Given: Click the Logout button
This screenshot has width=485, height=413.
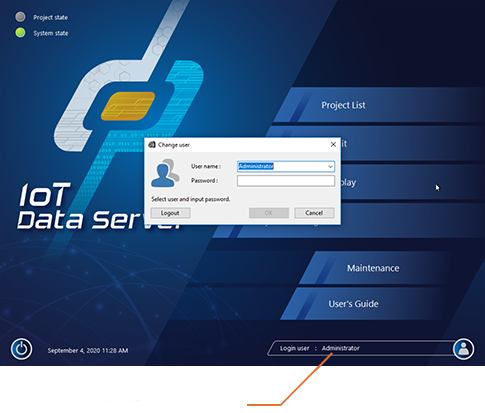Looking at the screenshot, I should (x=170, y=213).
